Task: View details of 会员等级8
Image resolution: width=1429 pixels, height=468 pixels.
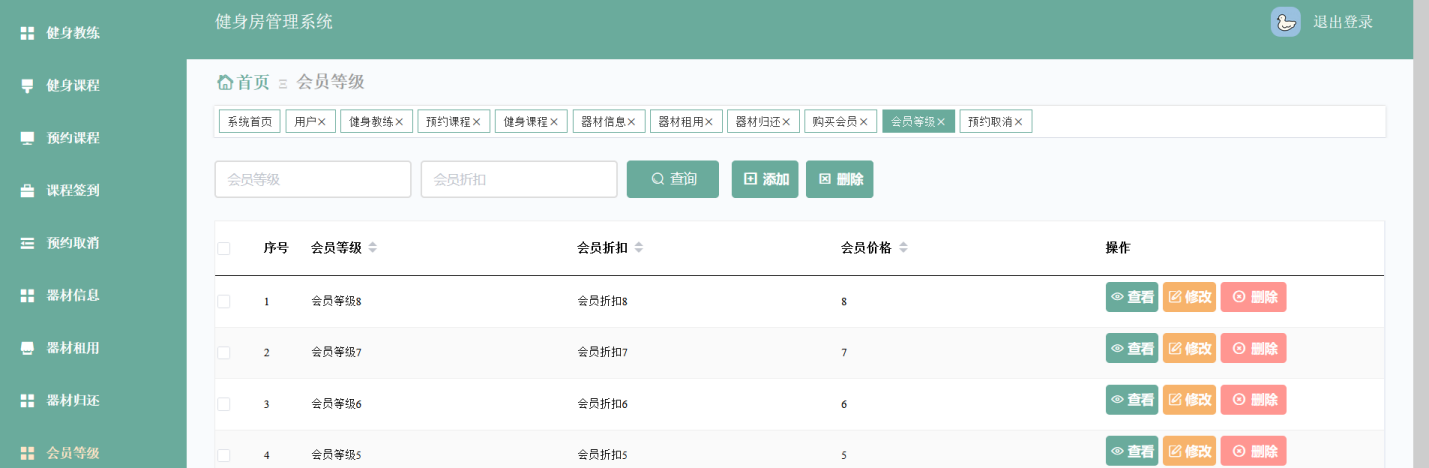Action: click(x=1132, y=296)
